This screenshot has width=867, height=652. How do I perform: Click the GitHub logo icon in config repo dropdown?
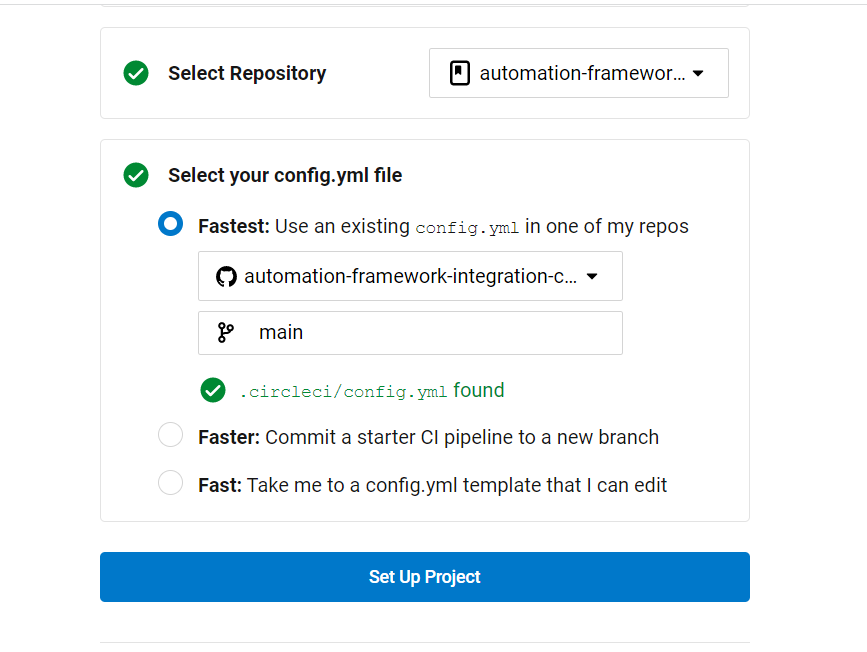[226, 277]
